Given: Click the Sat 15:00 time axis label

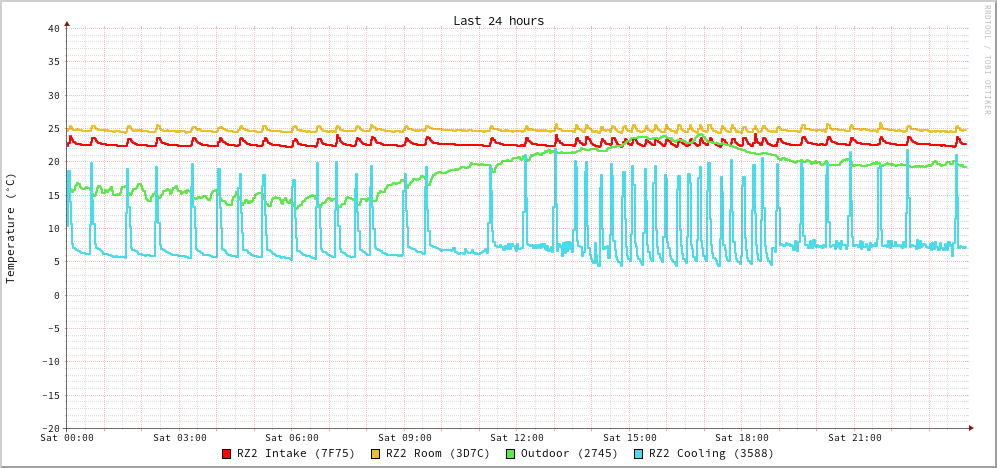Looking at the screenshot, I should [x=630, y=438].
